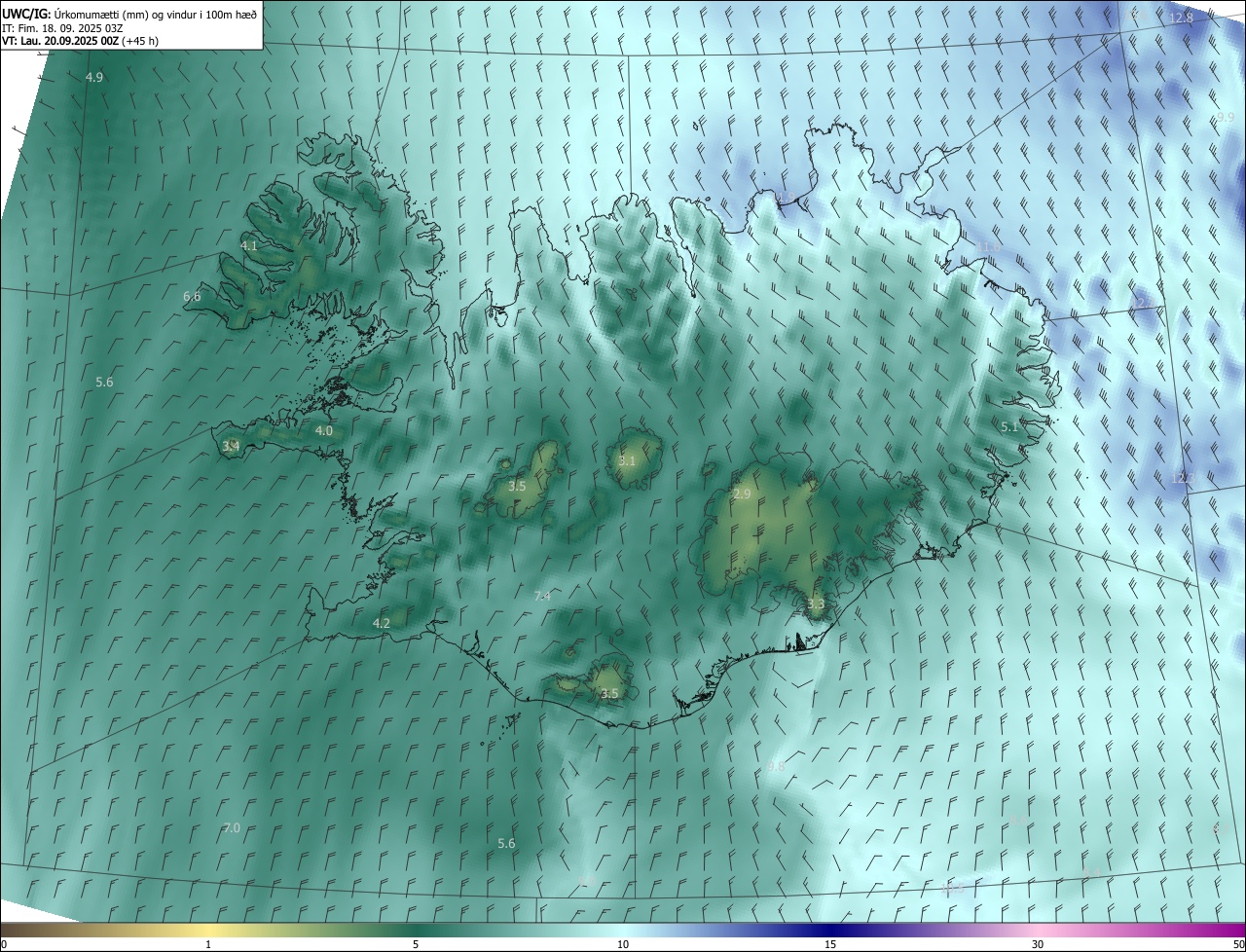Image resolution: width=1246 pixels, height=952 pixels.
Task: Click the 15 tick label on the color scale
Action: 830,944
